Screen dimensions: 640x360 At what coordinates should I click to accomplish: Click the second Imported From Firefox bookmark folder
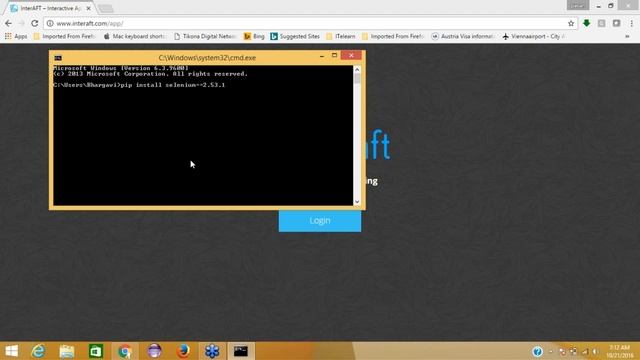[x=393, y=36]
